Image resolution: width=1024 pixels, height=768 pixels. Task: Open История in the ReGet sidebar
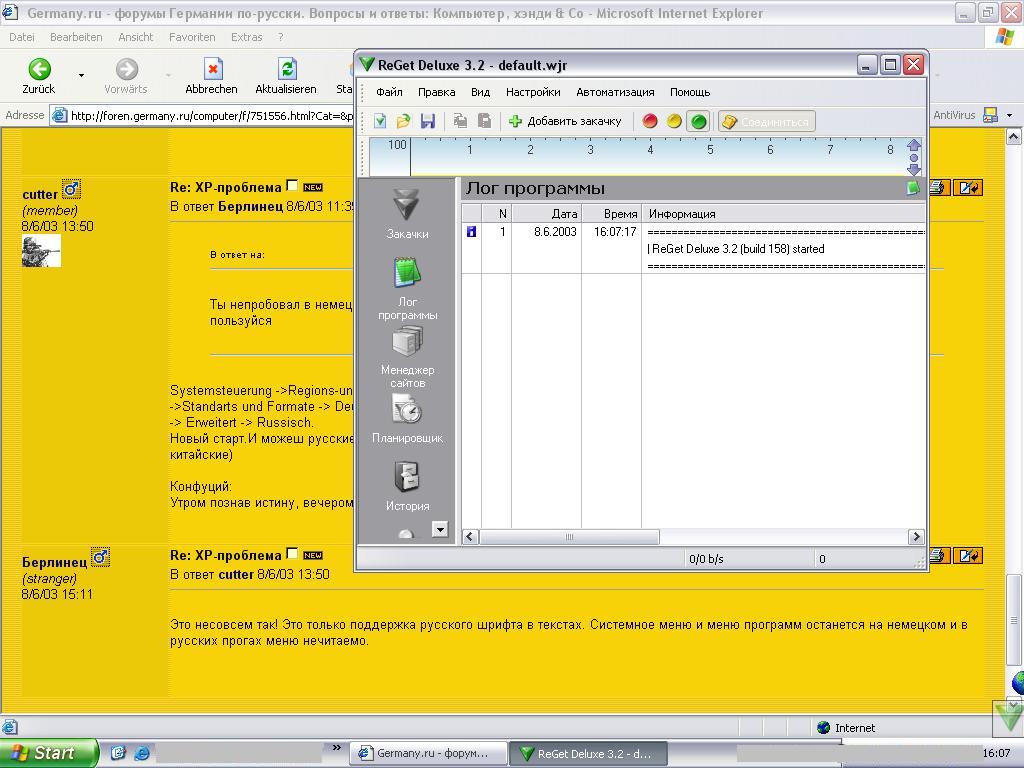point(407,487)
